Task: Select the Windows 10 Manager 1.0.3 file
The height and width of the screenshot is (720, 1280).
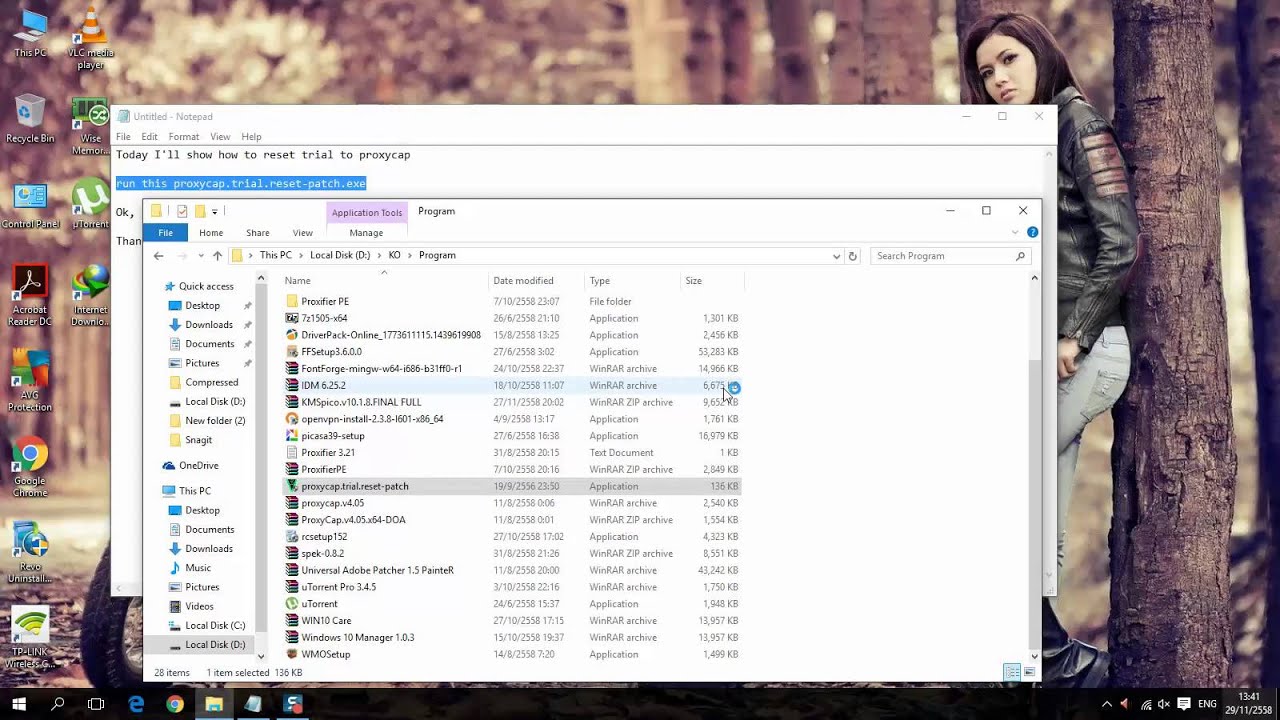Action: point(511,638)
